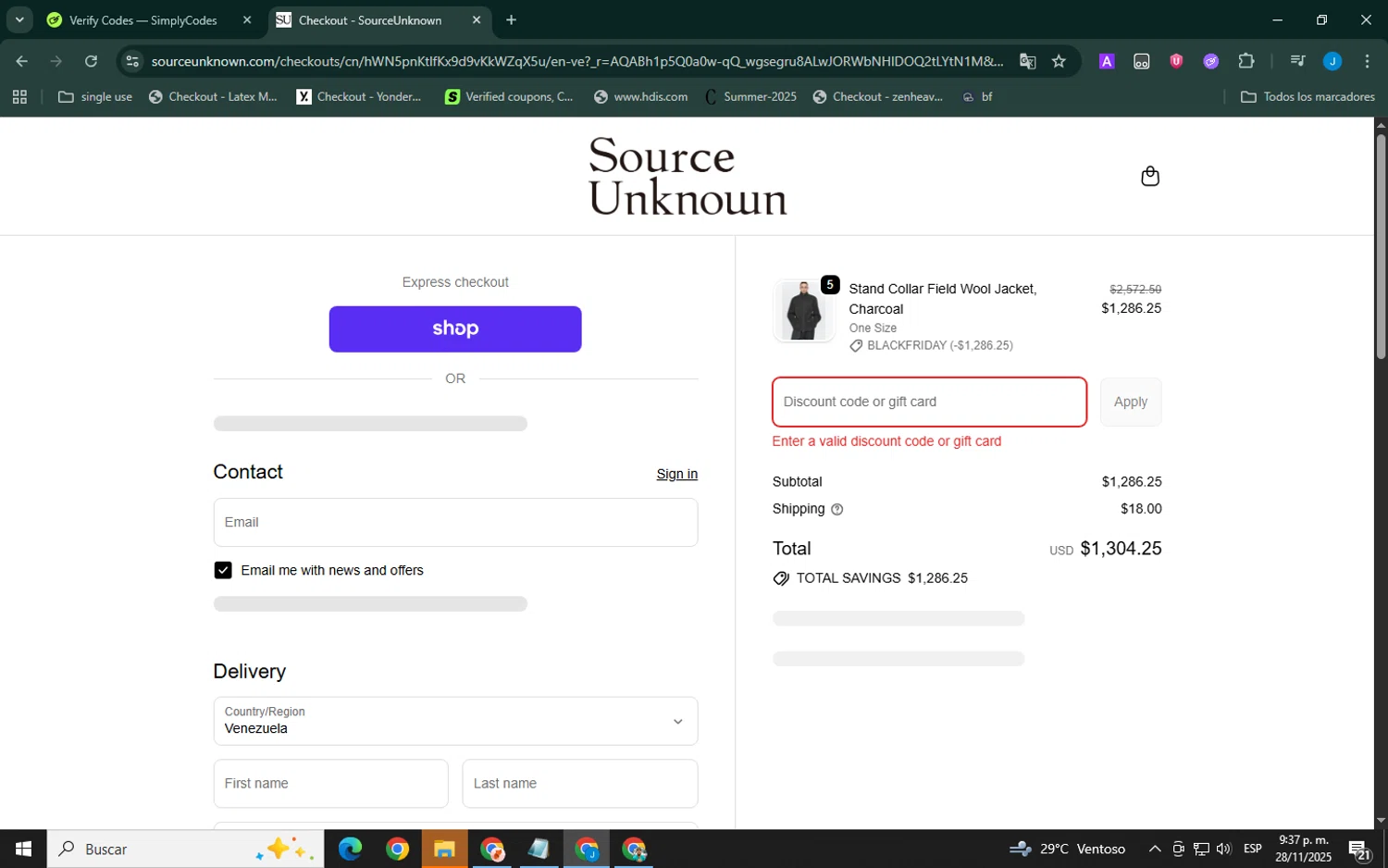
Task: Open the www.hdis.com bookmark
Action: pos(640,96)
